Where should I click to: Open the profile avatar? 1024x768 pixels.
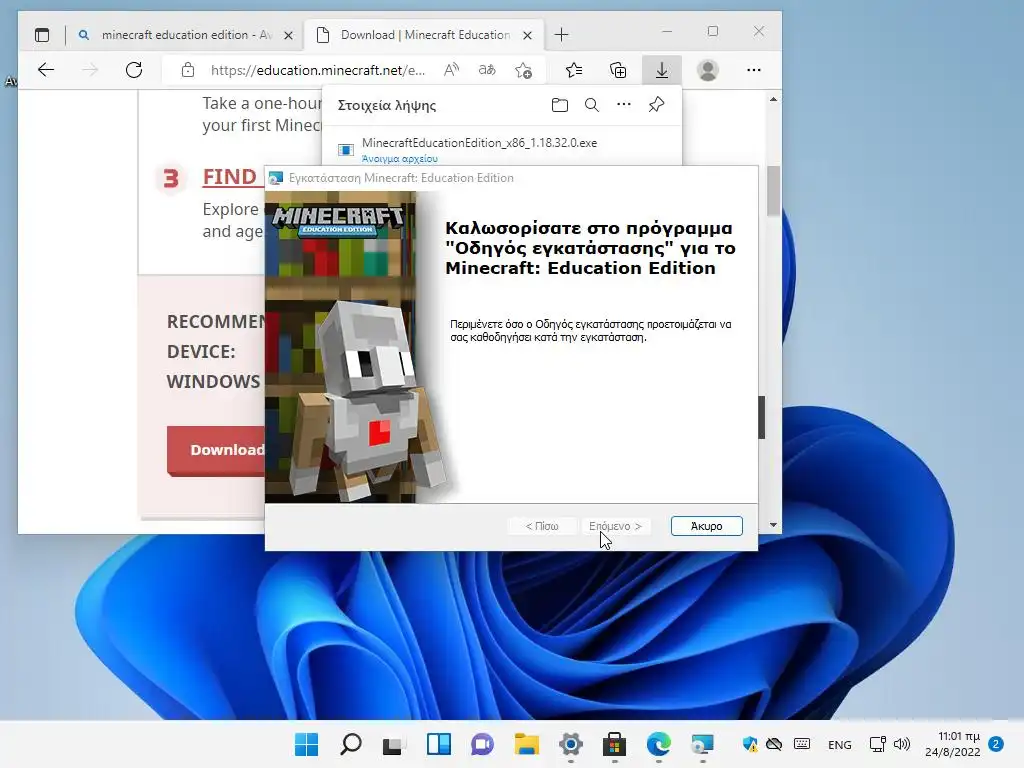(707, 70)
